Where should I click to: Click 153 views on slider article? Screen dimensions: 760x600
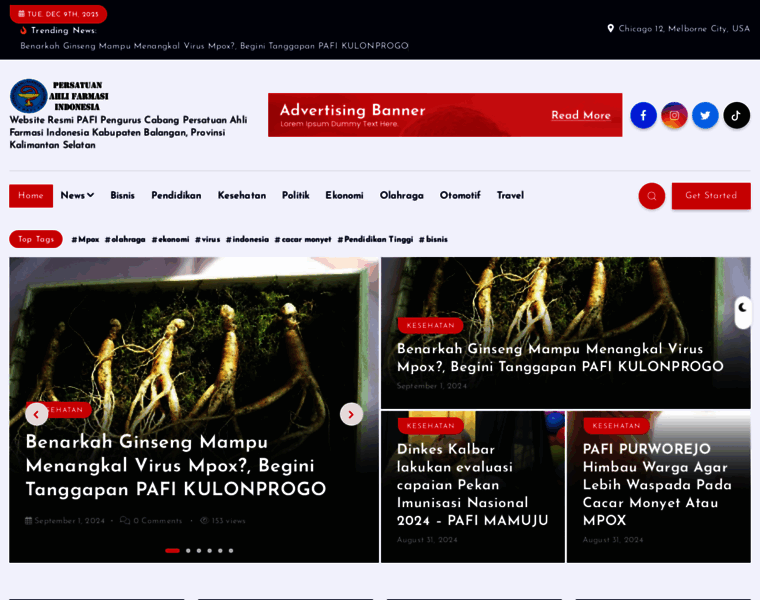point(223,521)
